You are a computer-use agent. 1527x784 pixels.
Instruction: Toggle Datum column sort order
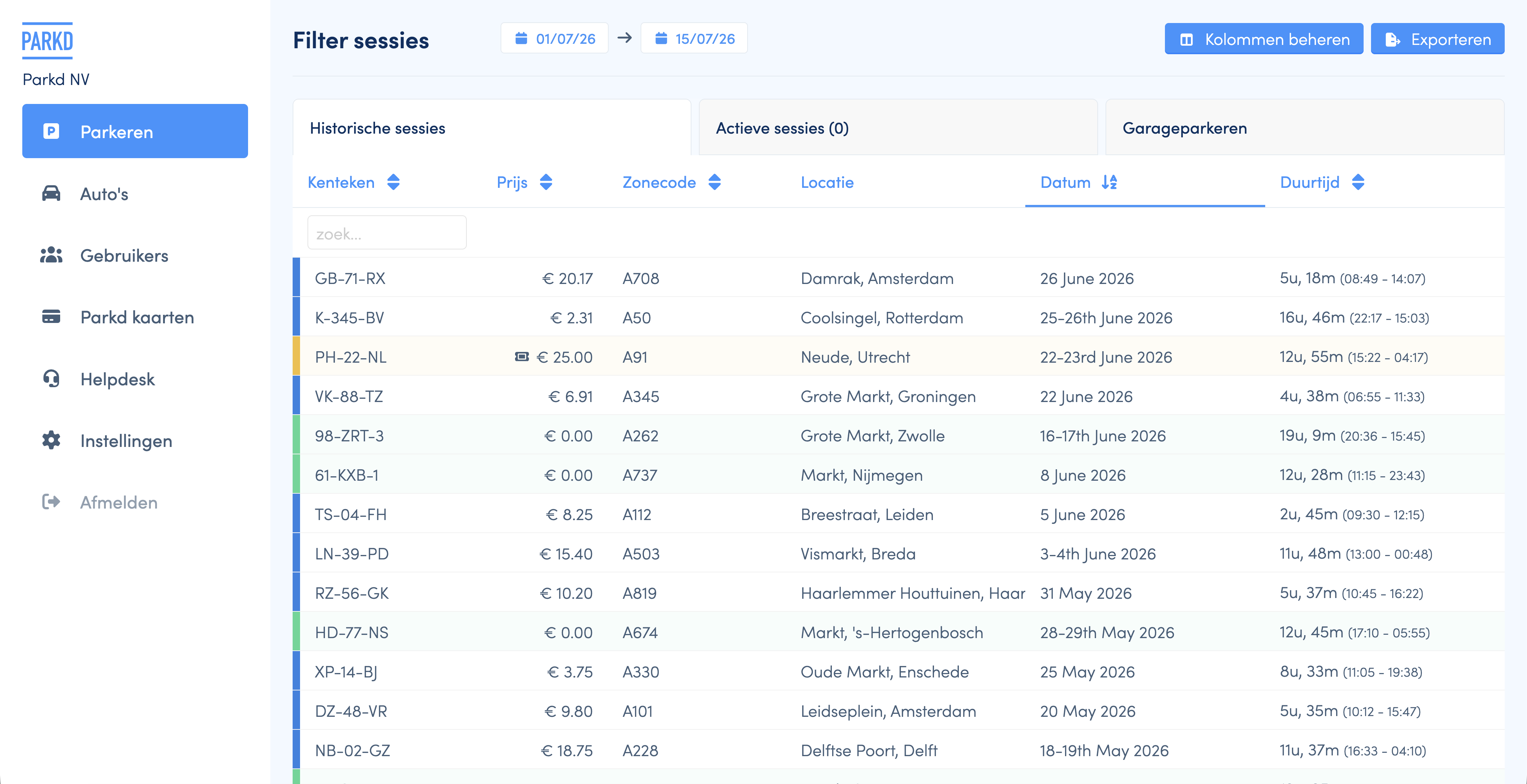[1109, 182]
